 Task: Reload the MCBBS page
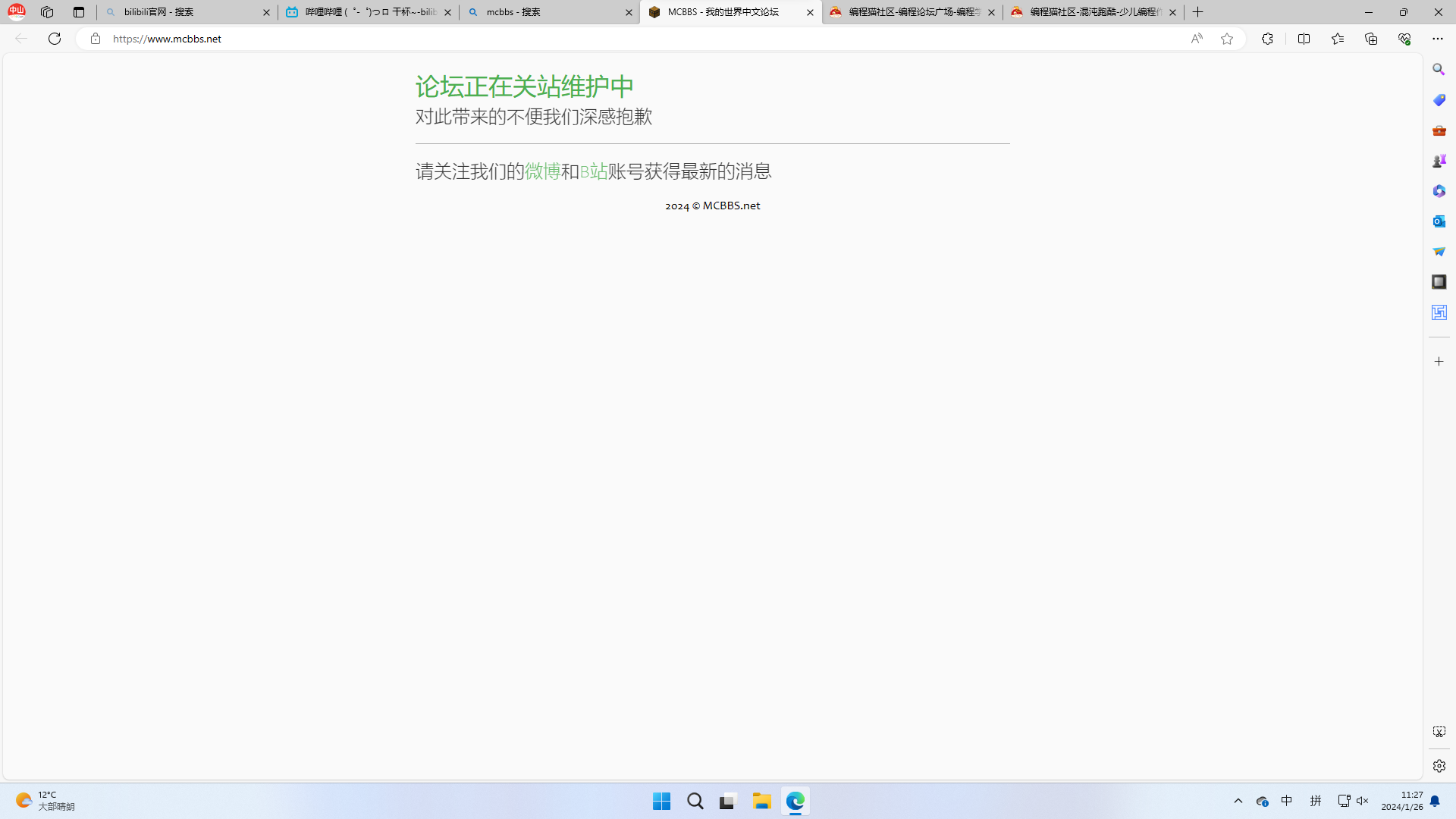click(x=55, y=39)
